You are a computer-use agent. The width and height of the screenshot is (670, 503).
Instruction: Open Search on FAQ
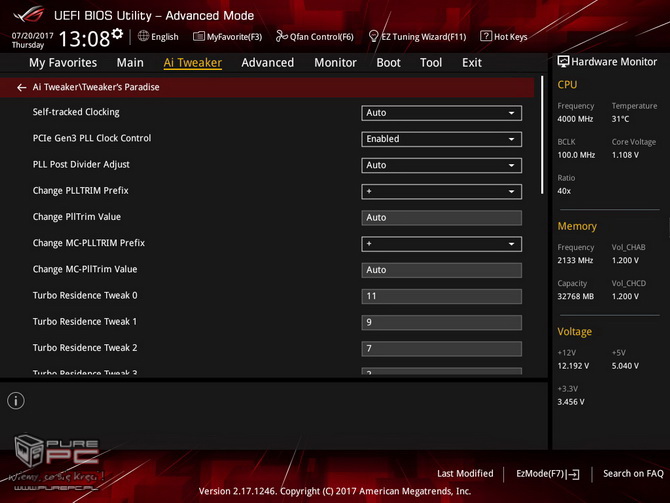[x=633, y=474]
